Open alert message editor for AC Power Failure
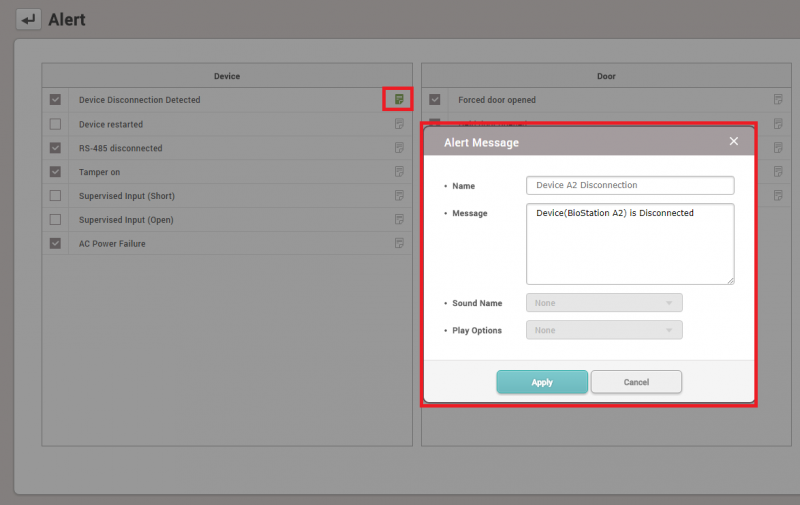Image resolution: width=800 pixels, height=505 pixels. click(399, 243)
